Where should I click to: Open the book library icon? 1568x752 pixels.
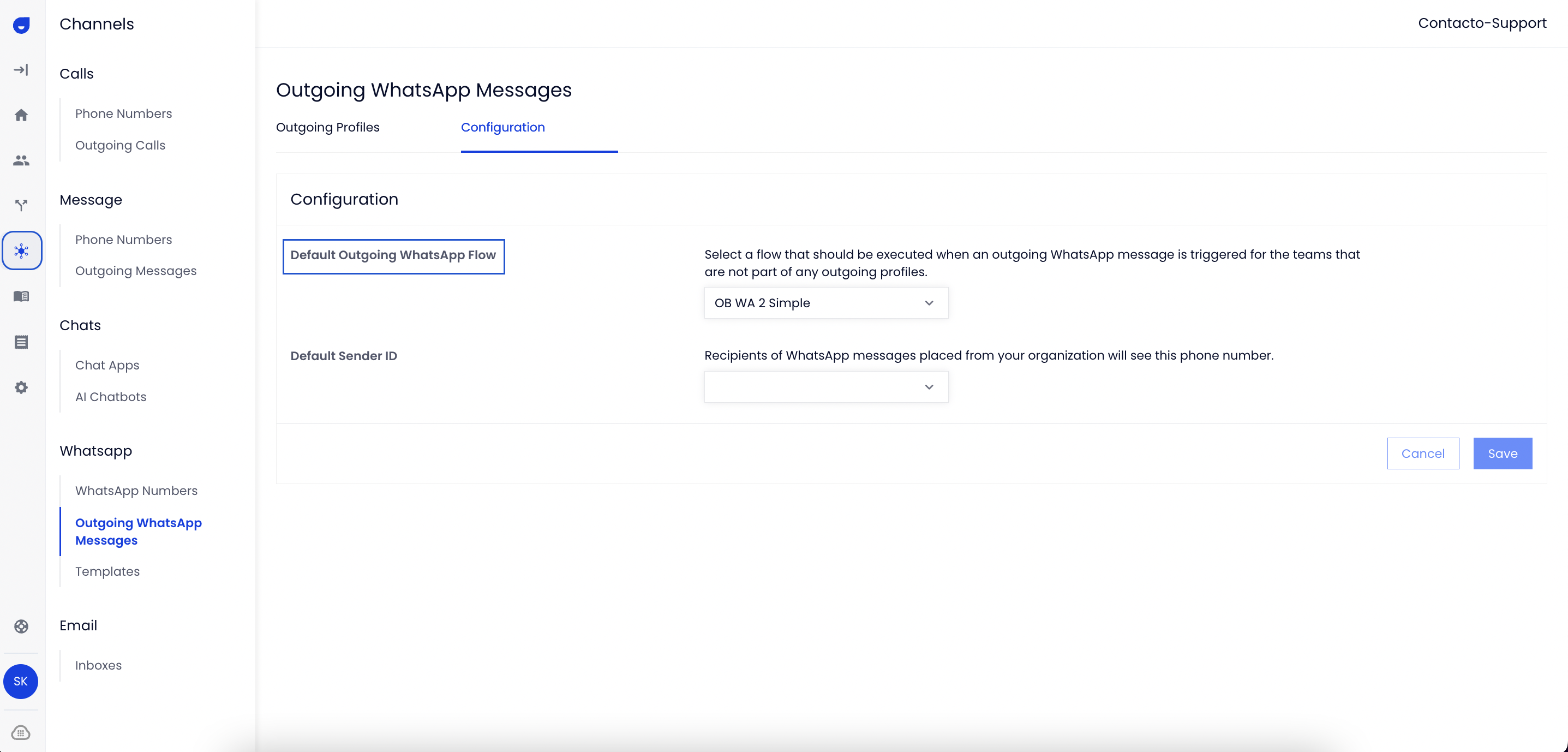tap(21, 296)
